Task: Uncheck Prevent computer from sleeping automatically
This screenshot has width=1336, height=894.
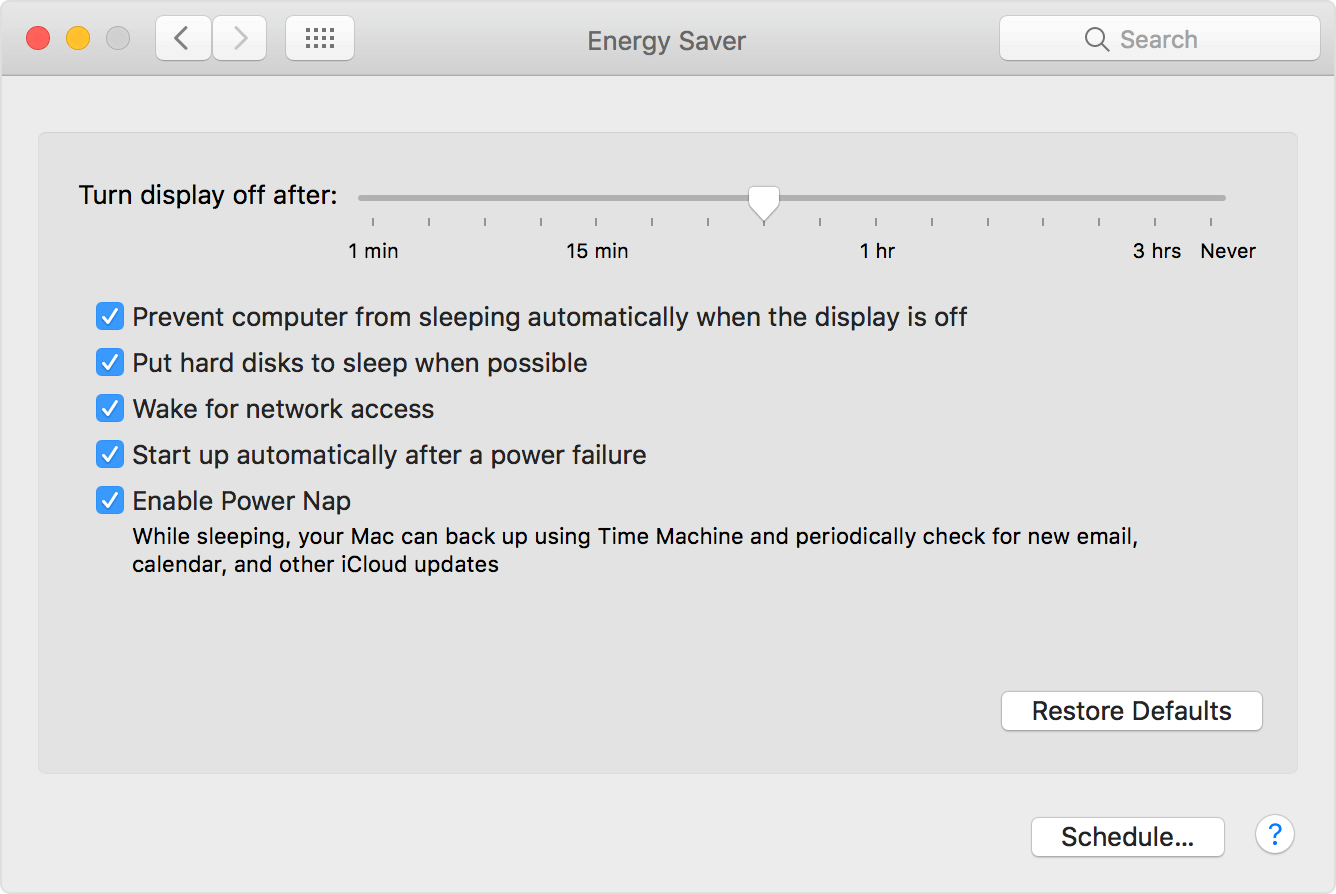Action: pos(109,317)
